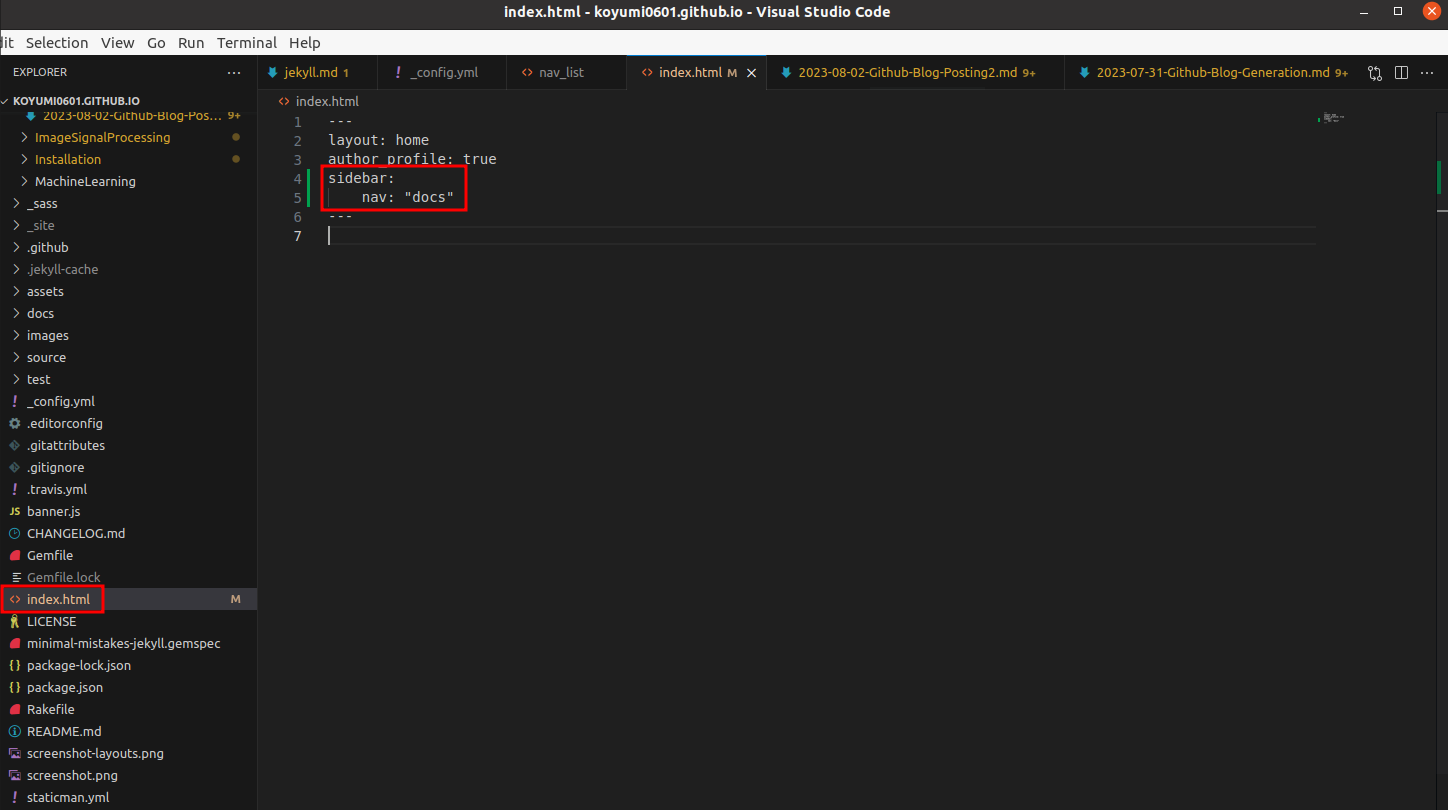1448x810 pixels.
Task: Close the index.html editor tab
Action: pyautogui.click(x=751, y=73)
